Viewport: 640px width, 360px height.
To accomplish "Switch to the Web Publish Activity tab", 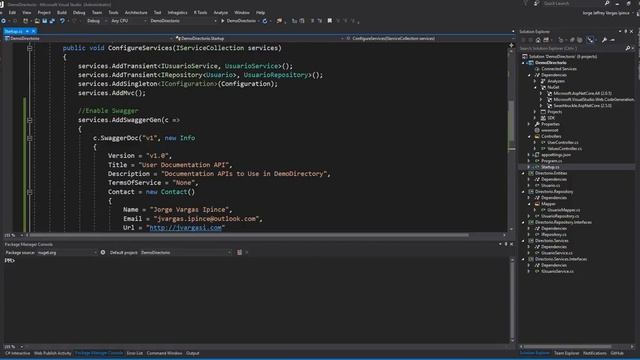I will pos(52,353).
